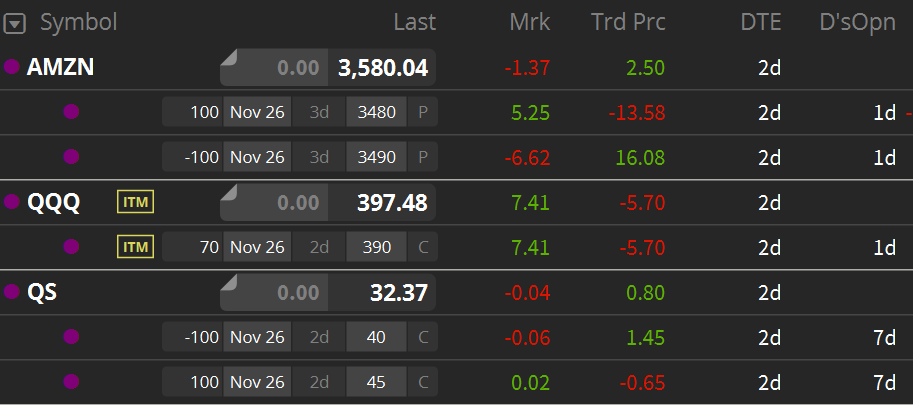Select the QS symbol row
This screenshot has width=913, height=405.
(x=456, y=292)
